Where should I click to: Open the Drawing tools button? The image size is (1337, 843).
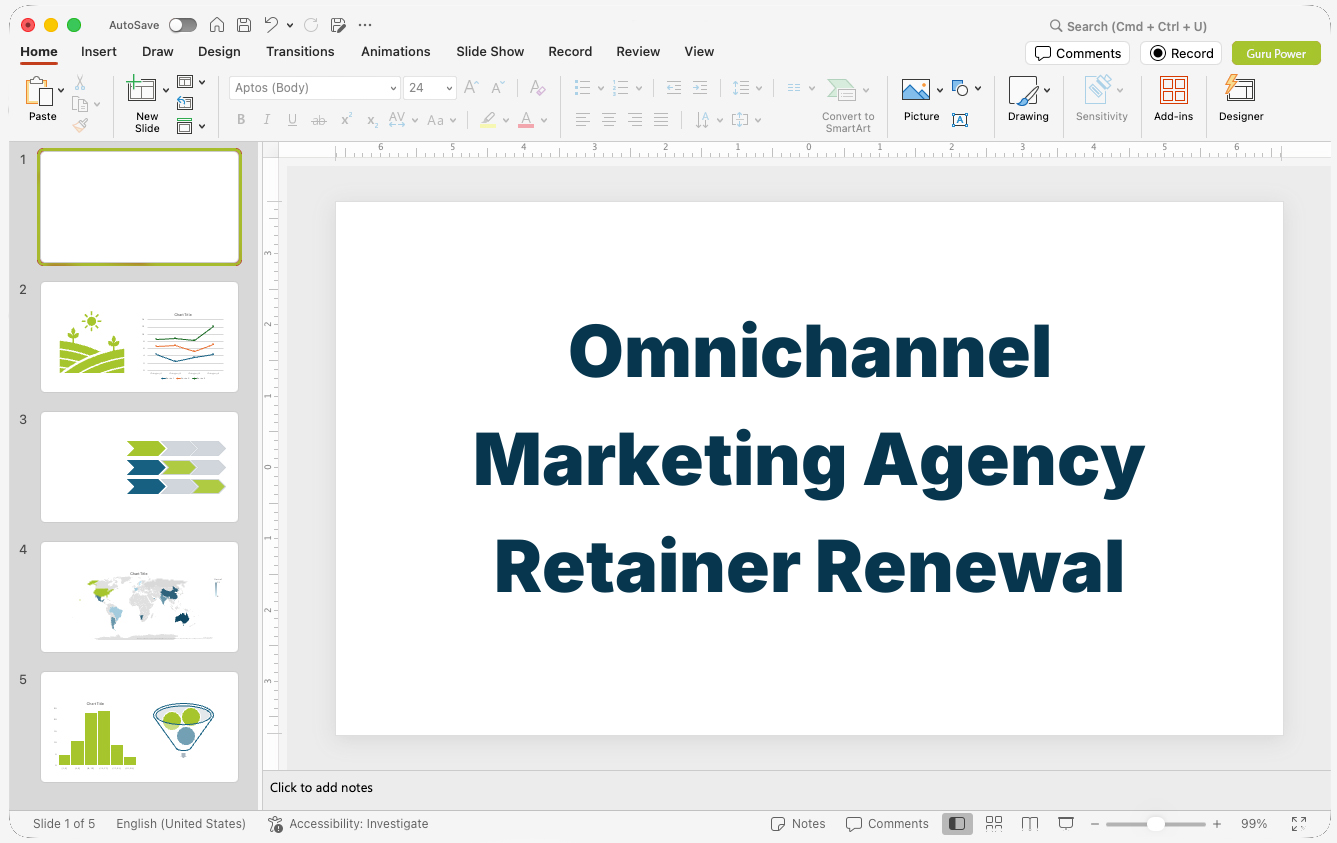tap(1029, 100)
